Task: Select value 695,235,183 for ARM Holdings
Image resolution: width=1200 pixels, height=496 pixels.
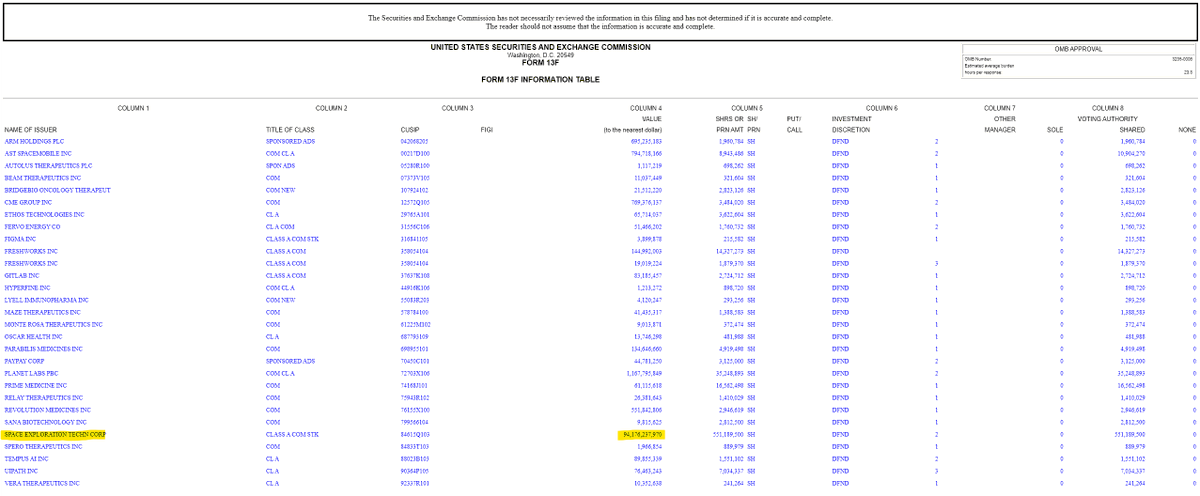Action: (x=645, y=142)
